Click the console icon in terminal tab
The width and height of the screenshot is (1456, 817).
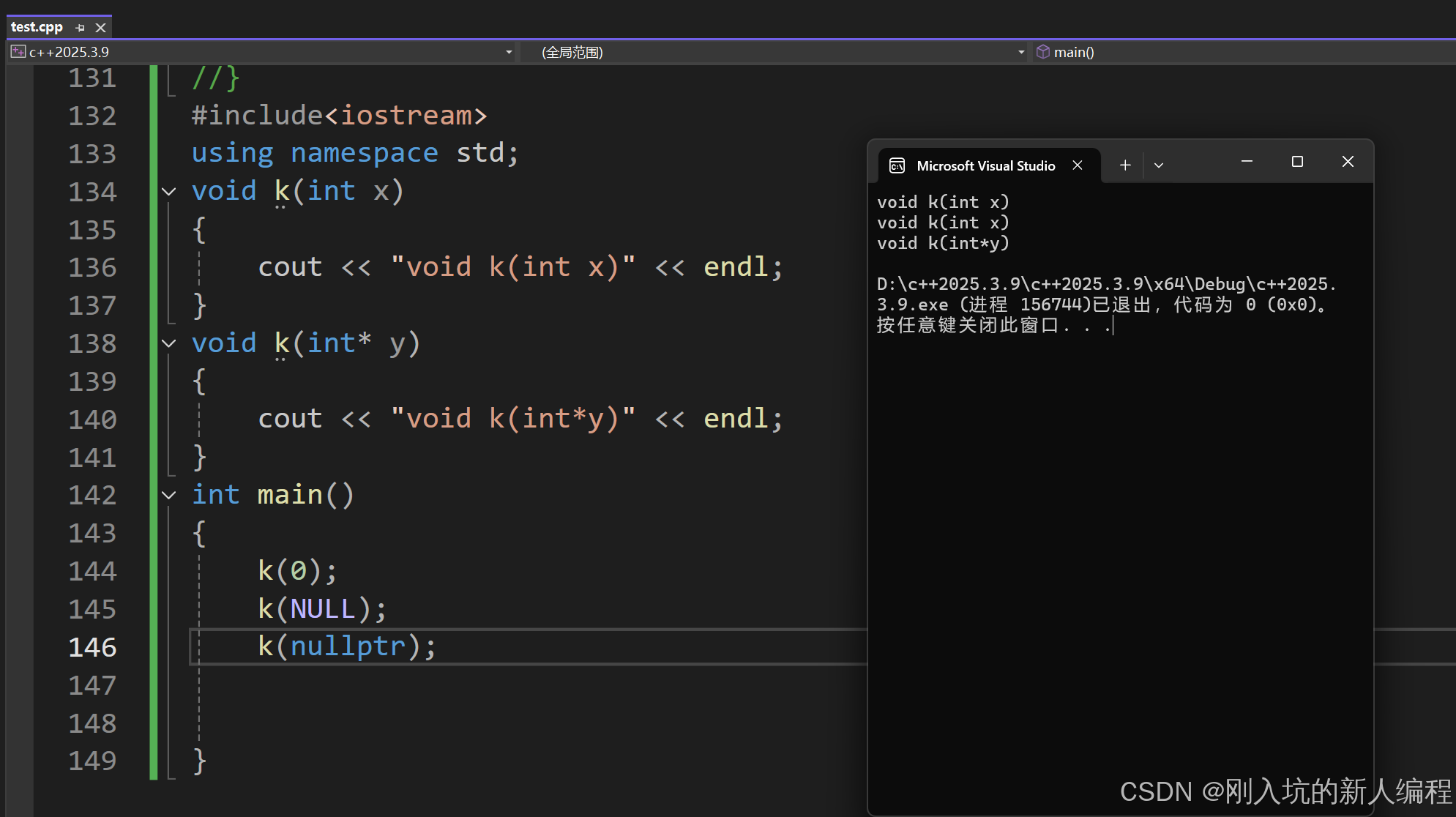coord(897,166)
